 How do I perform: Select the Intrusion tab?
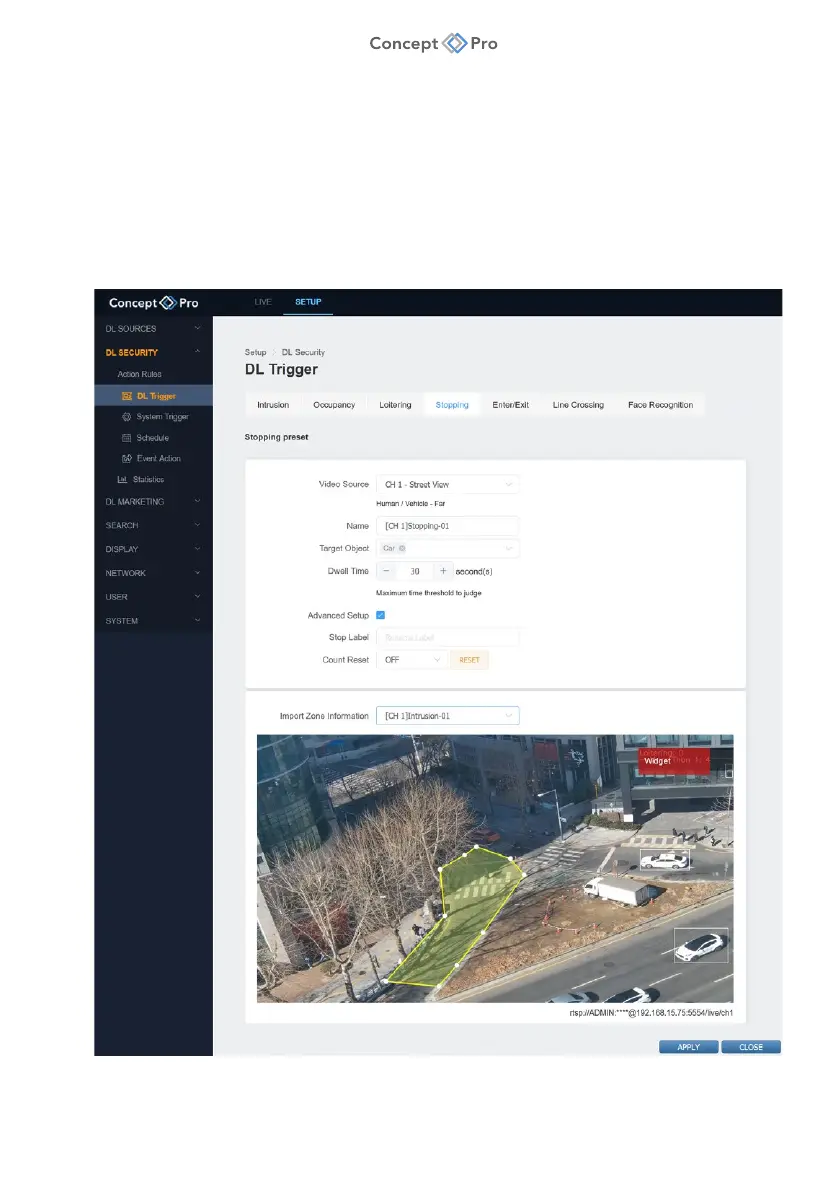(273, 405)
